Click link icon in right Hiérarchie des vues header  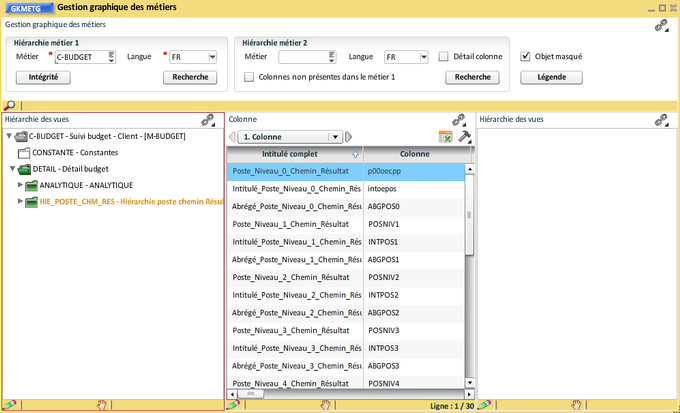click(x=661, y=120)
